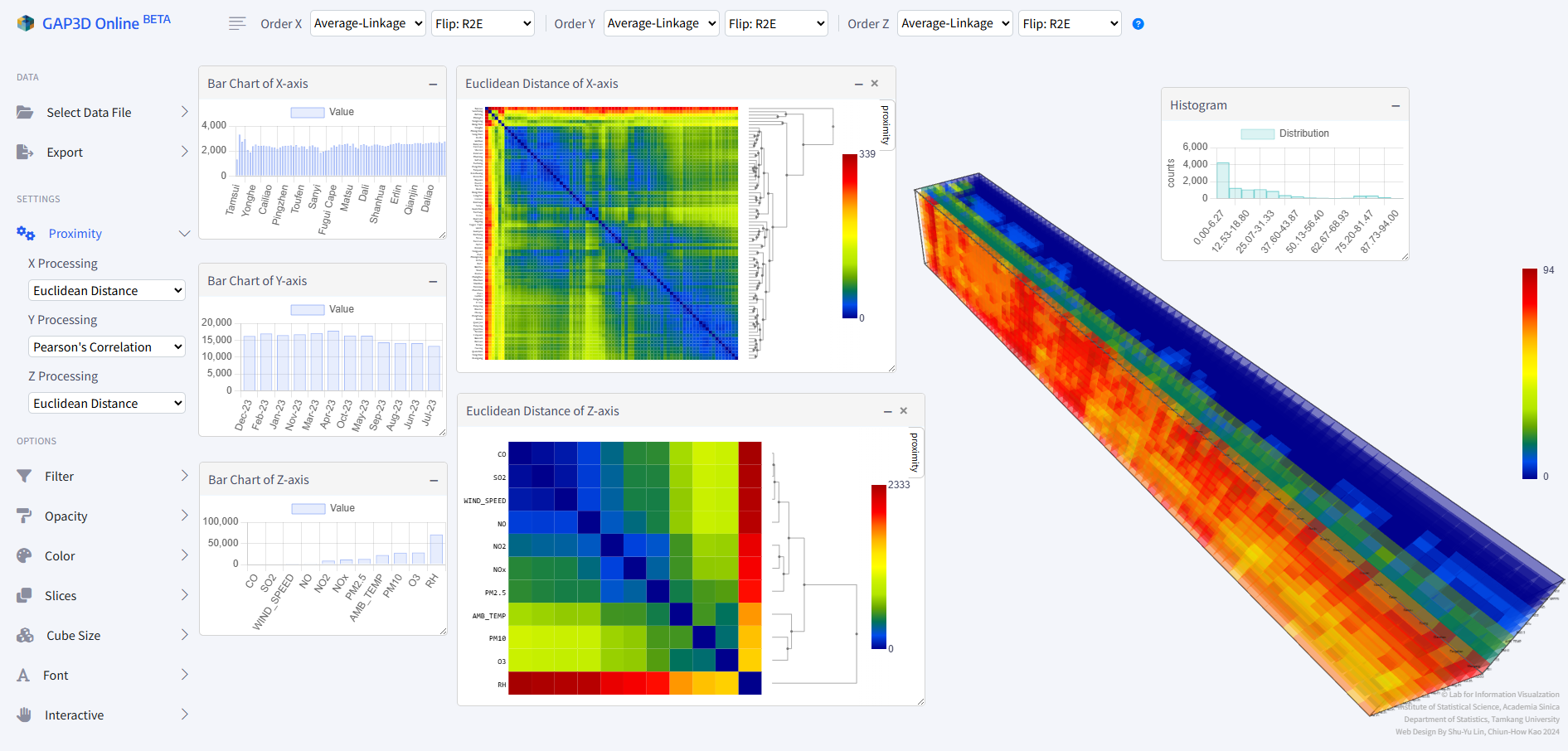Screen dimensions: 1568x751
Task: Click the Cube Size cubes icon
Action: [26, 635]
